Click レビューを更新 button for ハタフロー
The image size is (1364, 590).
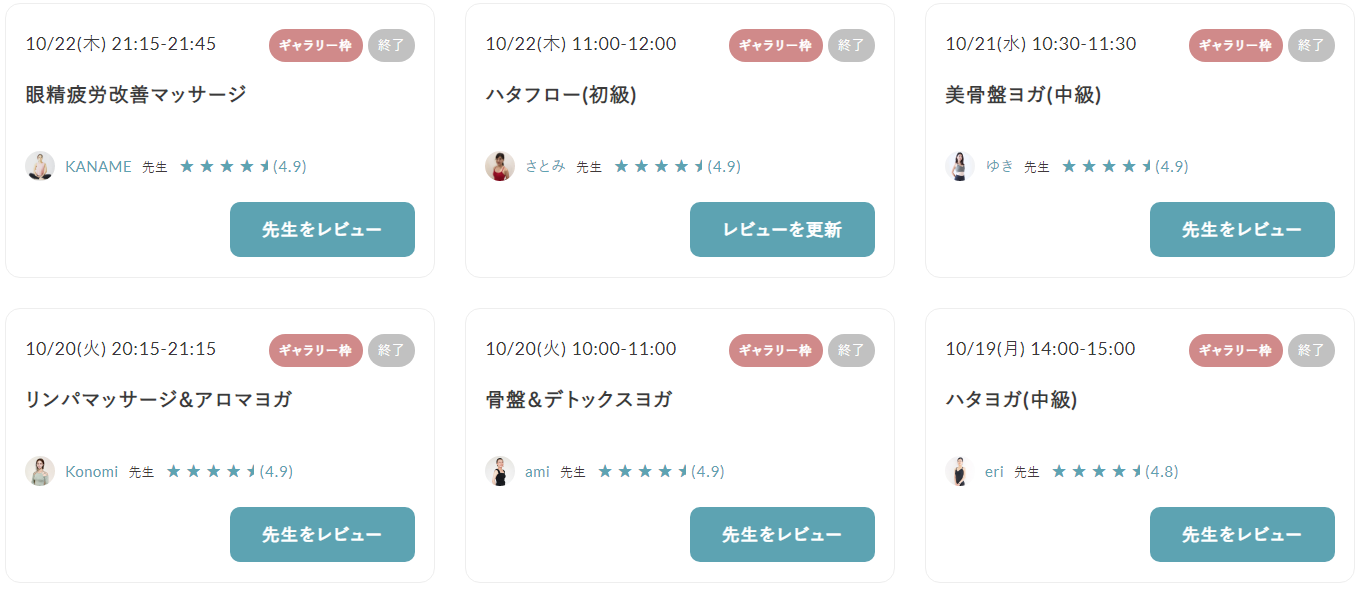point(782,229)
